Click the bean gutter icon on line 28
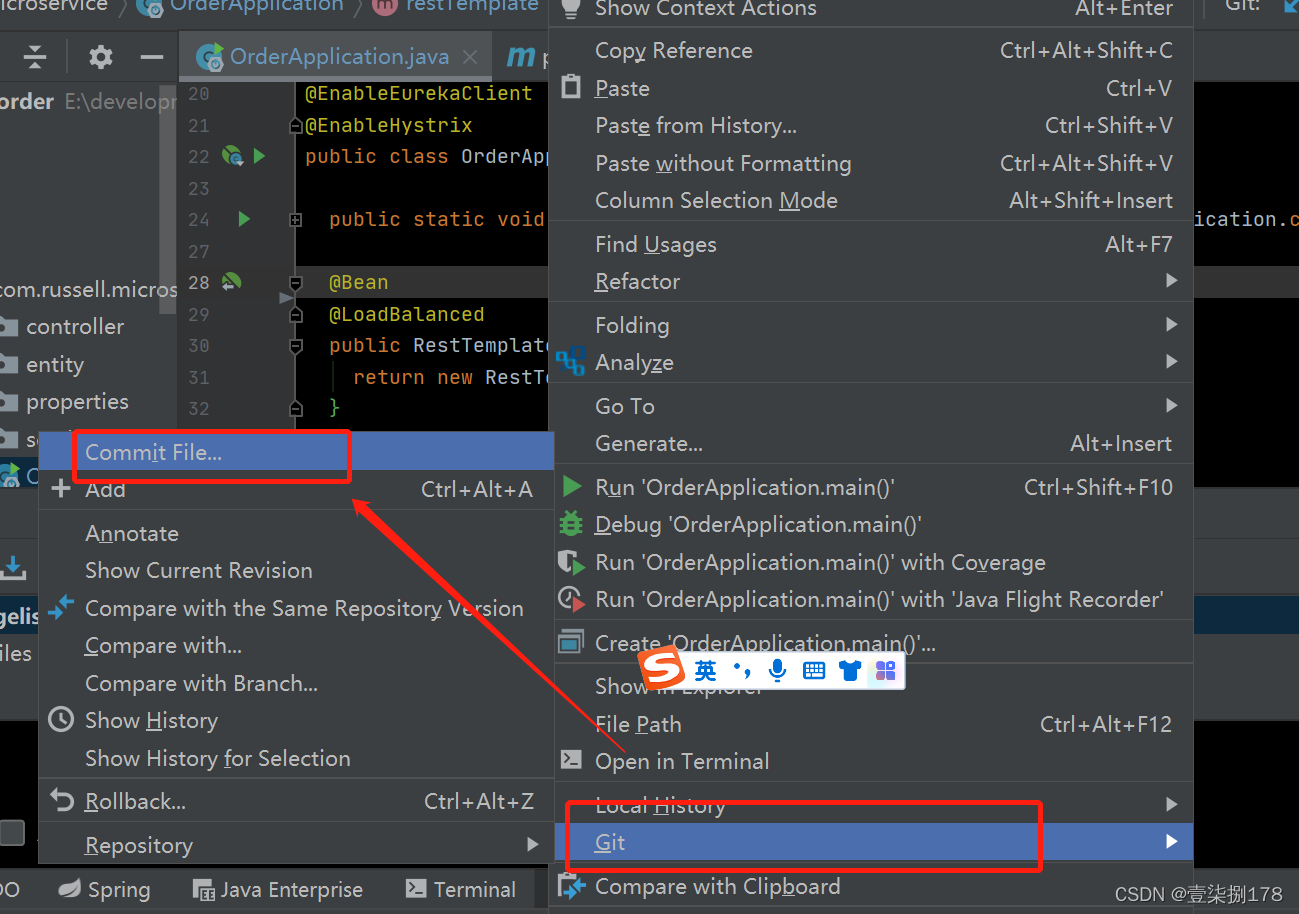This screenshot has height=914, width=1299. coord(231,282)
